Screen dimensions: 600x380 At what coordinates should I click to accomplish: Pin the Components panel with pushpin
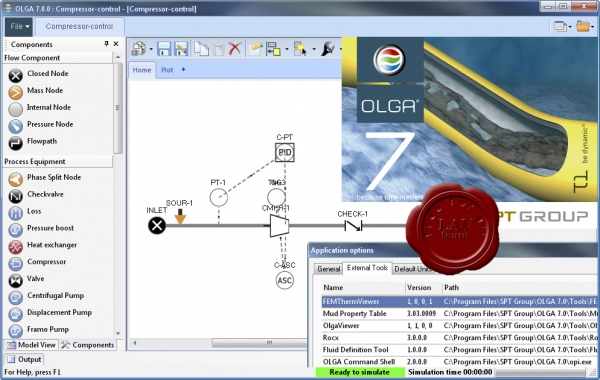(x=106, y=44)
